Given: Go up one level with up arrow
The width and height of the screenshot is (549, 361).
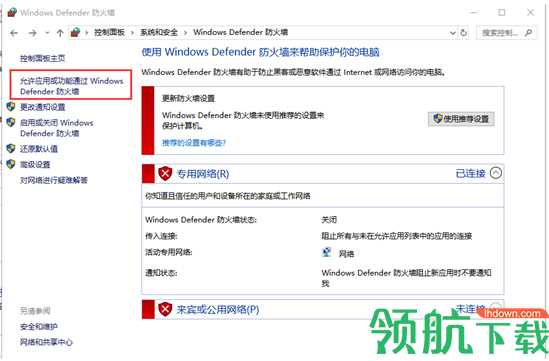Looking at the screenshot, I should 60,33.
